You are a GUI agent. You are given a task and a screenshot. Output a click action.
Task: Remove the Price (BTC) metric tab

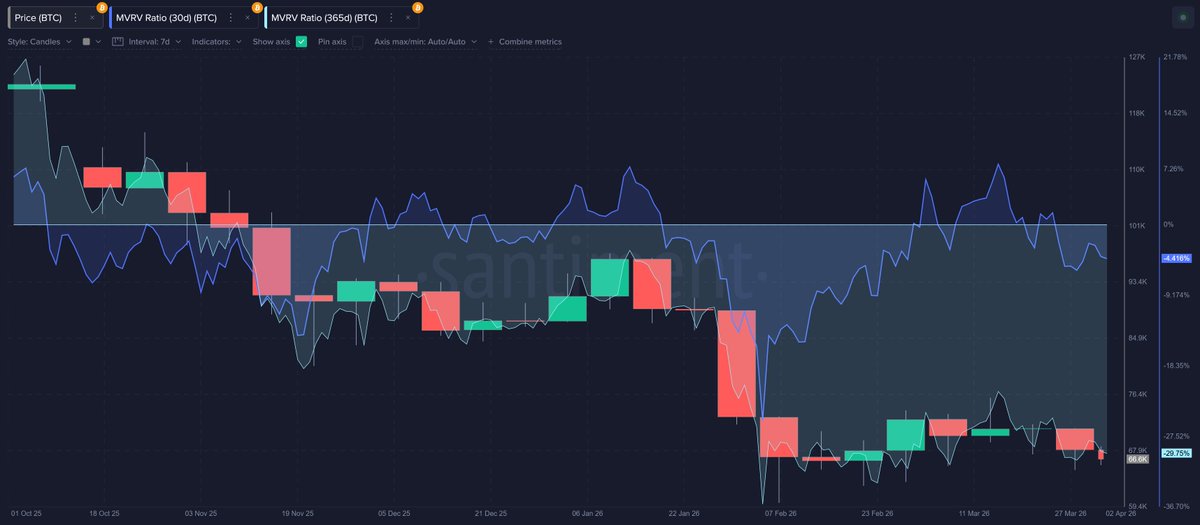tap(91, 18)
